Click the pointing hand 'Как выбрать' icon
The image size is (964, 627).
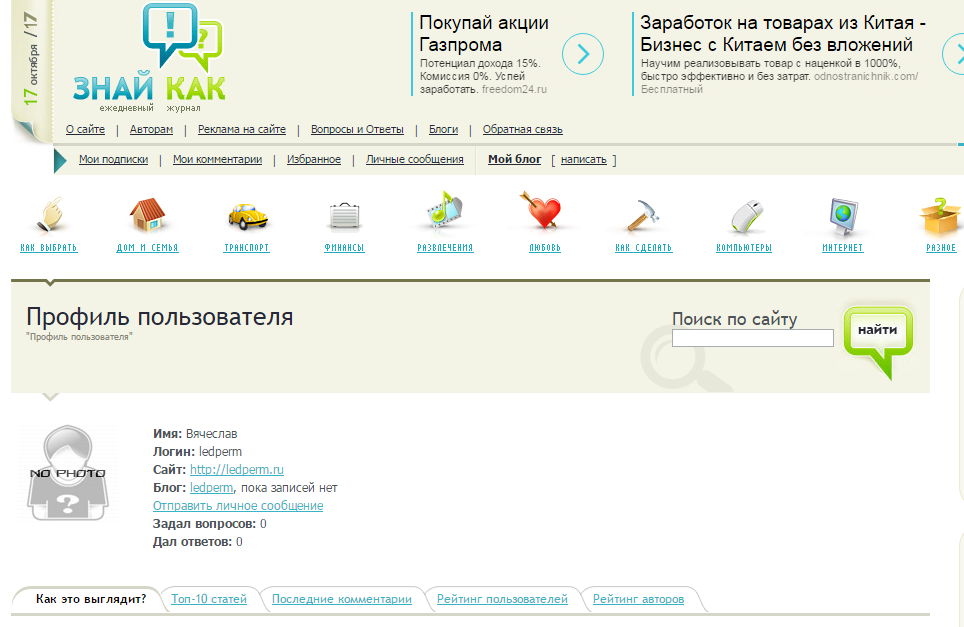(49, 214)
